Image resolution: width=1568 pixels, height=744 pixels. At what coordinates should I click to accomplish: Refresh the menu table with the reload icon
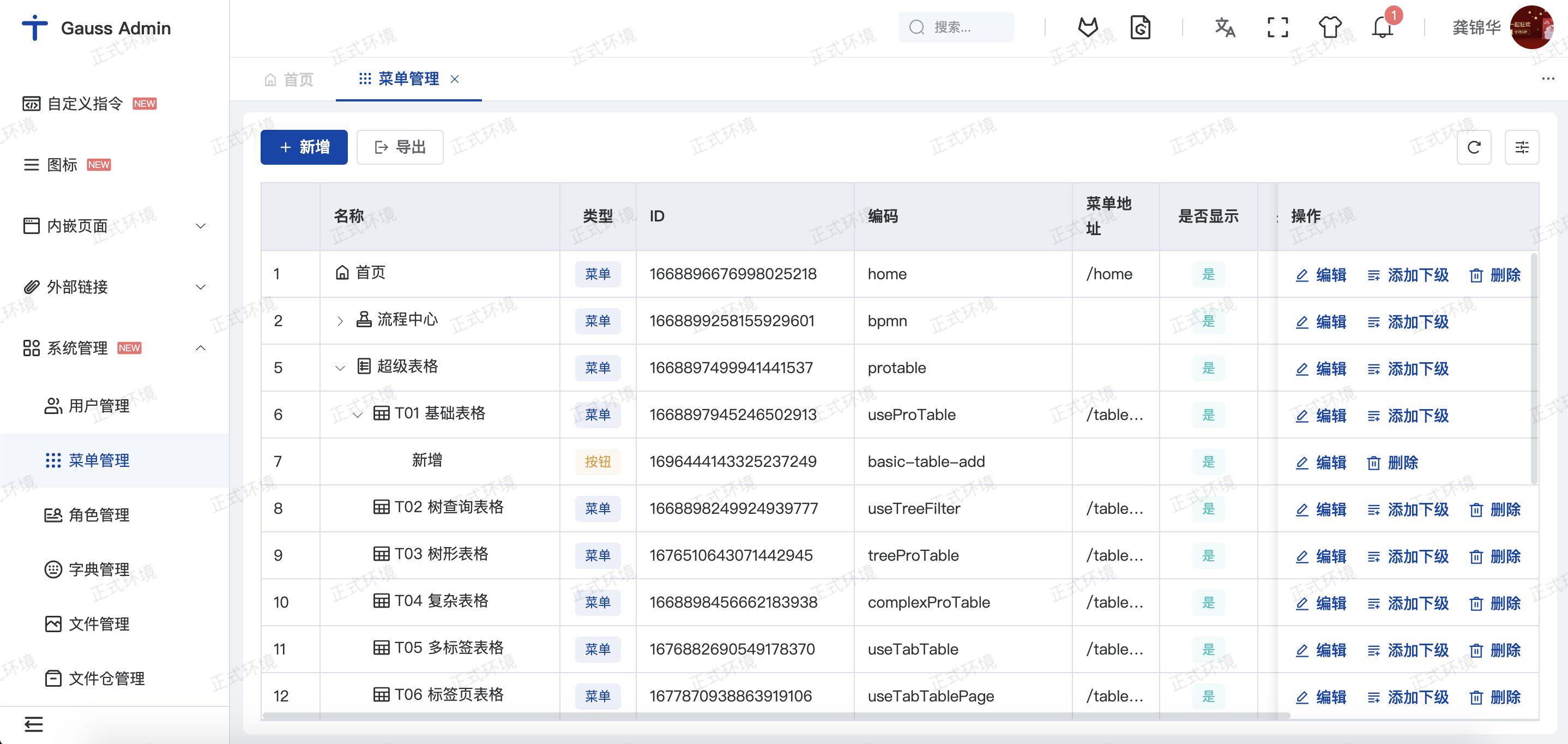tap(1474, 147)
